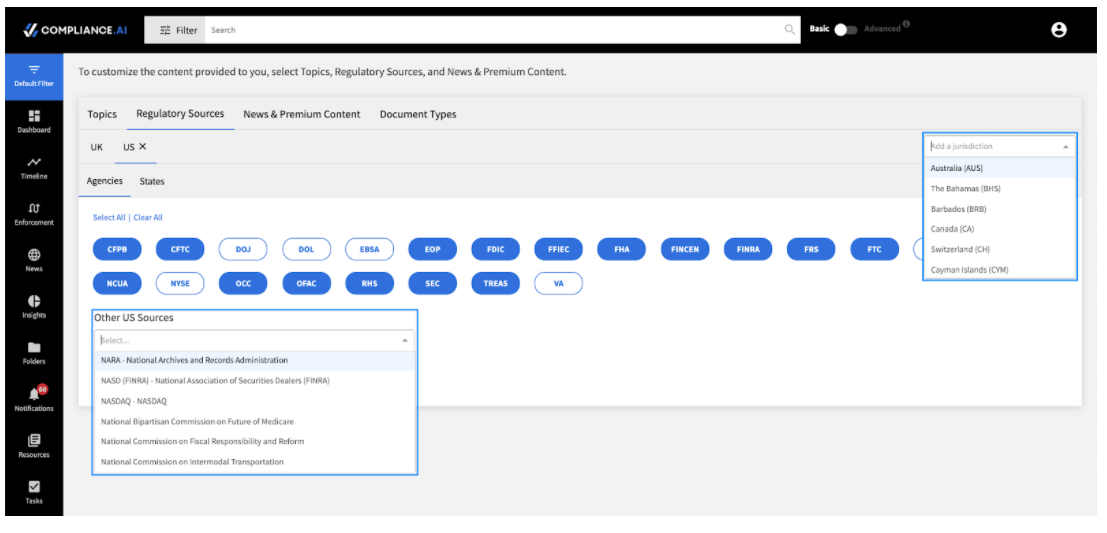Toggle the OCC agency pill
This screenshot has width=1107, height=533.
tap(243, 284)
